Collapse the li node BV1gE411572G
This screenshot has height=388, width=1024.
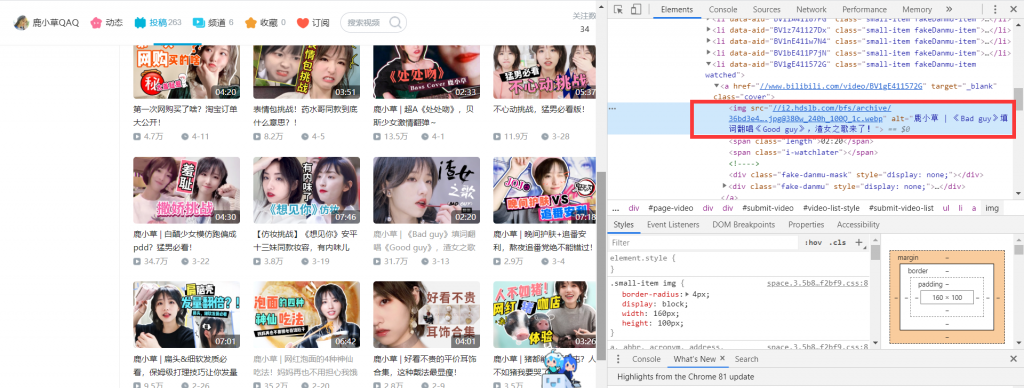(x=709, y=64)
